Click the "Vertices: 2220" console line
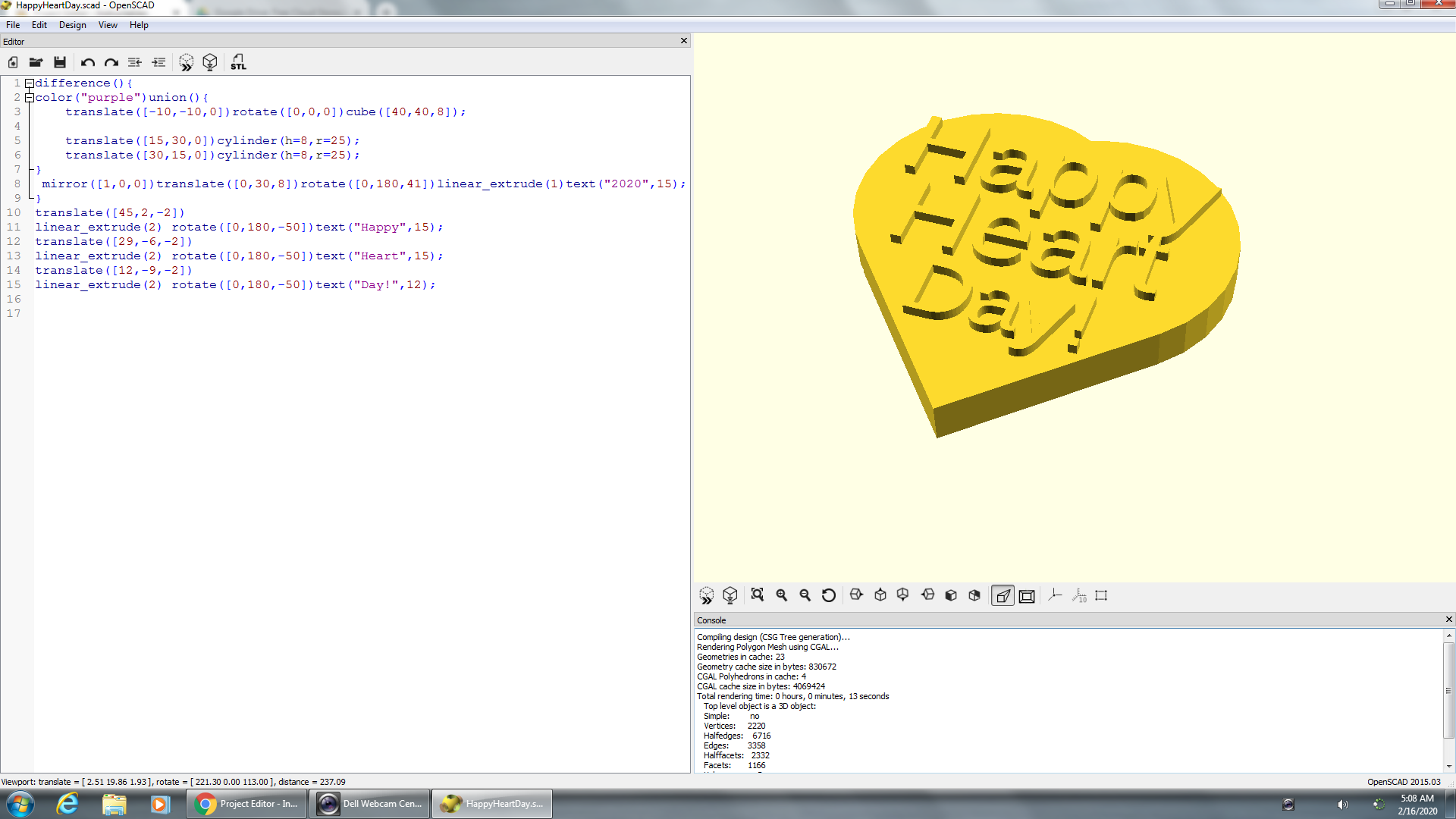The height and width of the screenshot is (819, 1456). [x=734, y=726]
